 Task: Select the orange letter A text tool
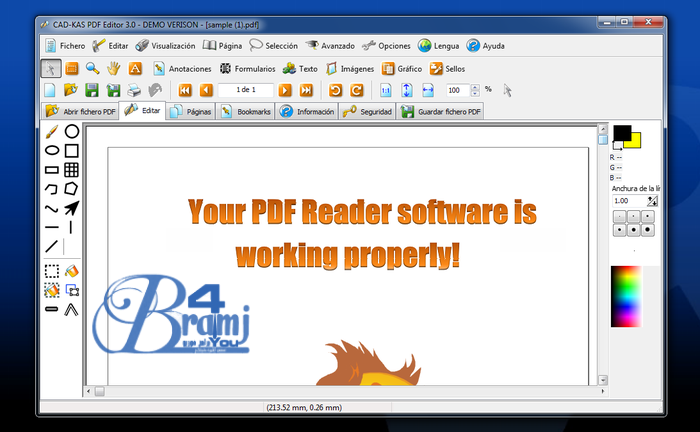click(135, 68)
